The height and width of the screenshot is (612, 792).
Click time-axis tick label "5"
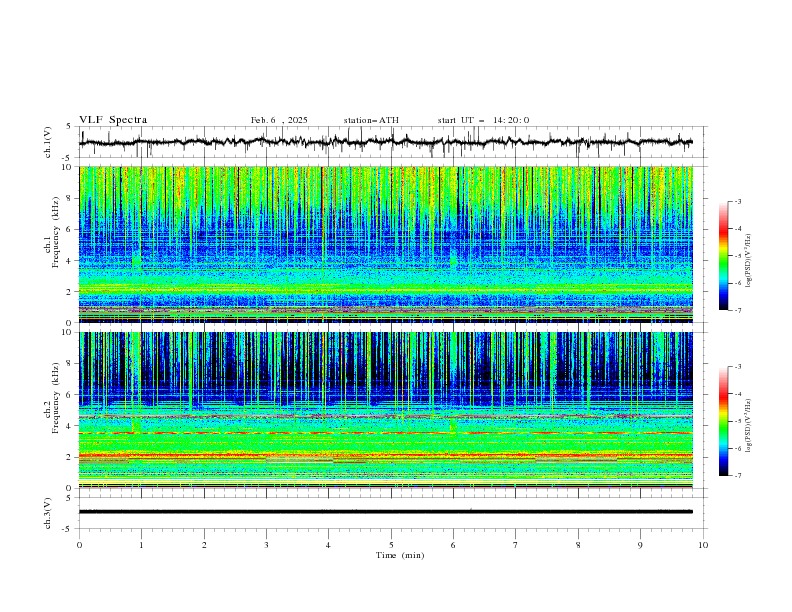coord(391,545)
